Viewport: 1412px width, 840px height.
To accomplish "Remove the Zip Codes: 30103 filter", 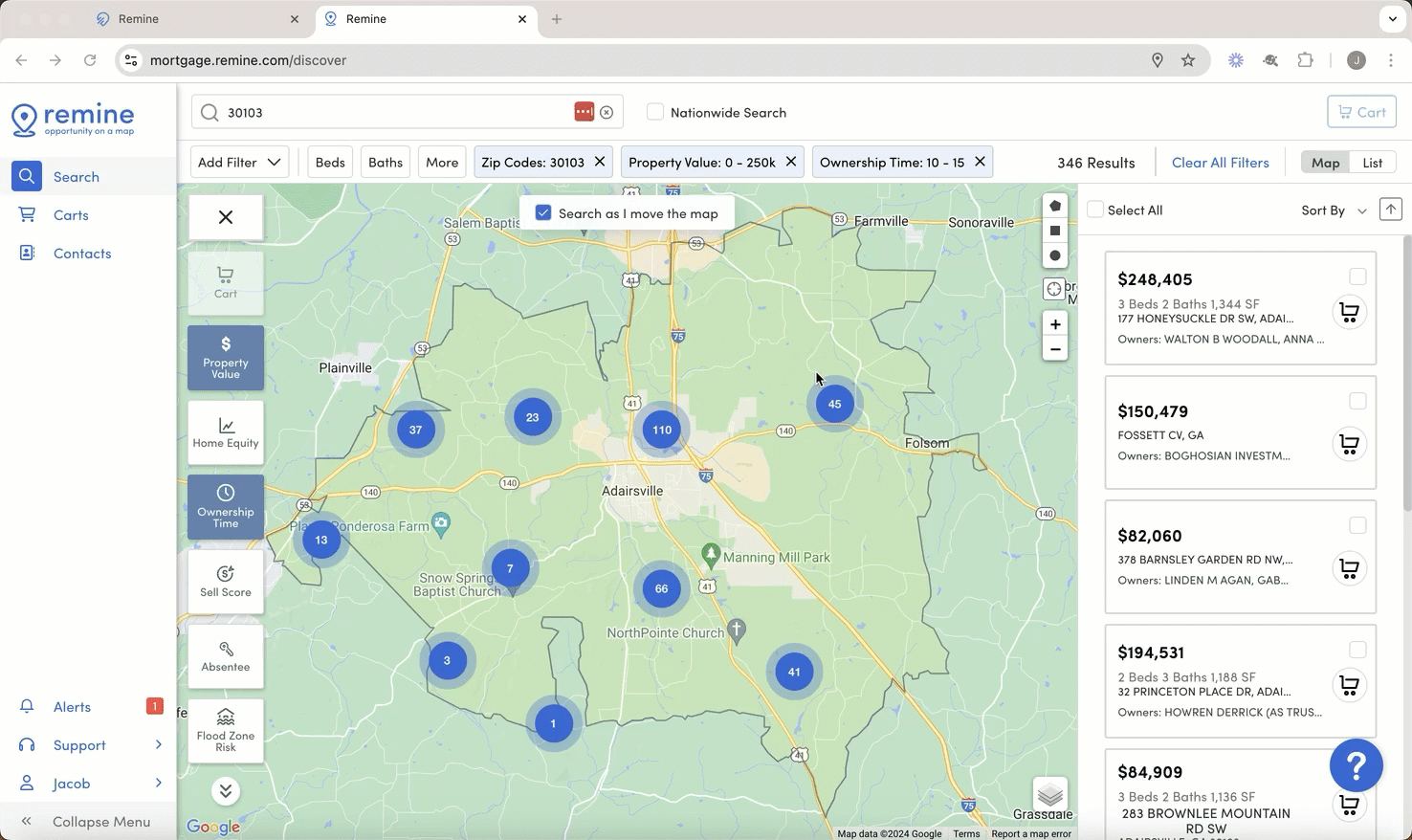I will (x=600, y=162).
